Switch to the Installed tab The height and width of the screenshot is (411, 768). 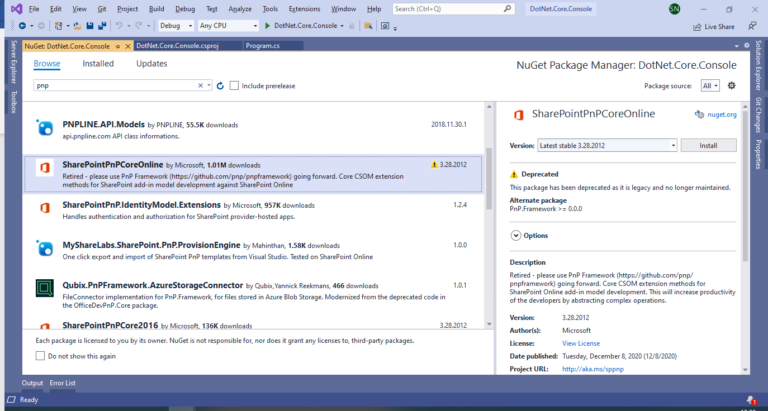98,63
